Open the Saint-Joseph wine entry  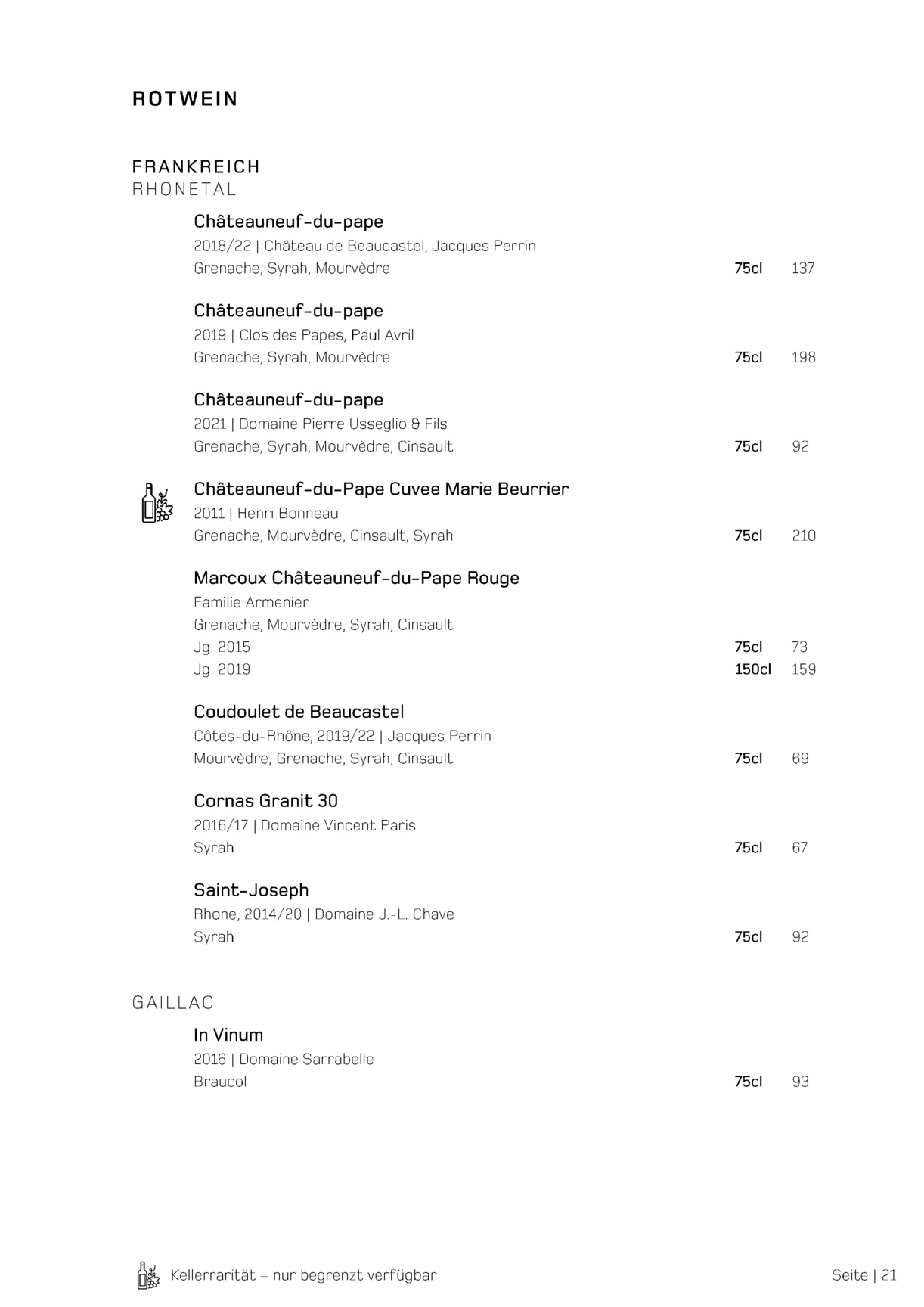(251, 890)
